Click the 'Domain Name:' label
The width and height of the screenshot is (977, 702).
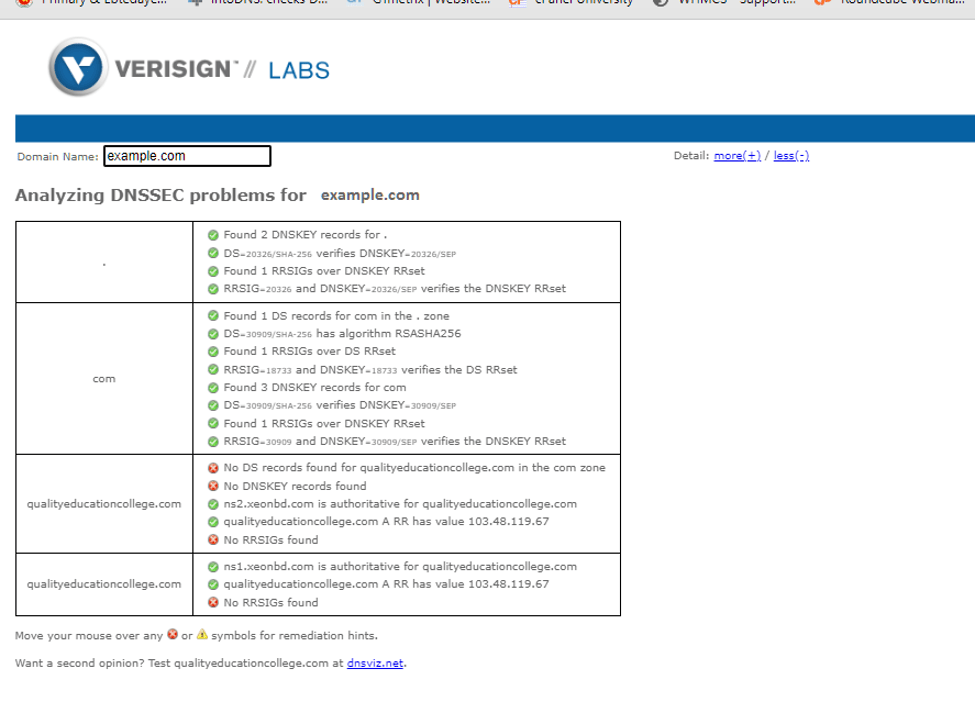(x=57, y=157)
